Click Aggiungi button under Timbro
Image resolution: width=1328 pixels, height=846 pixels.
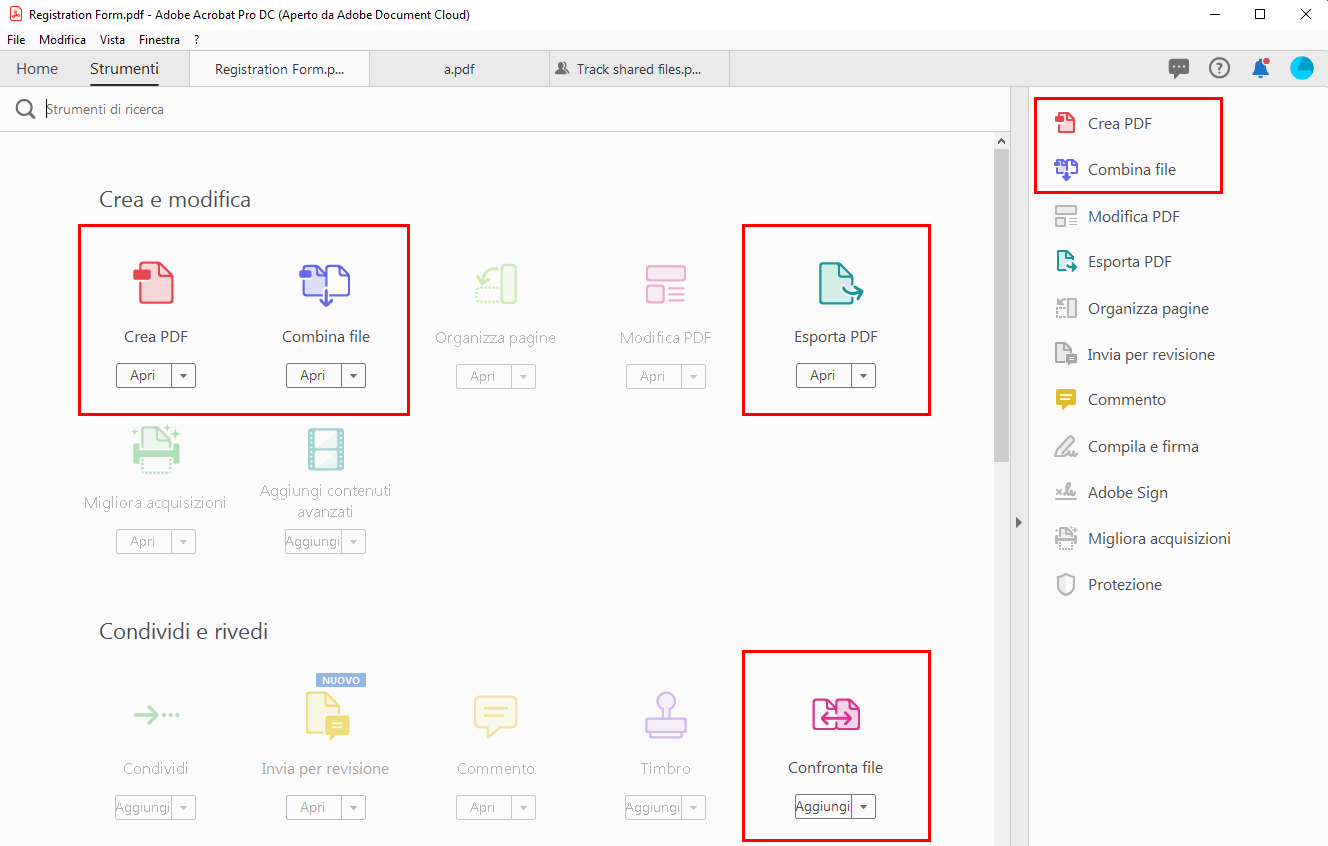click(653, 807)
